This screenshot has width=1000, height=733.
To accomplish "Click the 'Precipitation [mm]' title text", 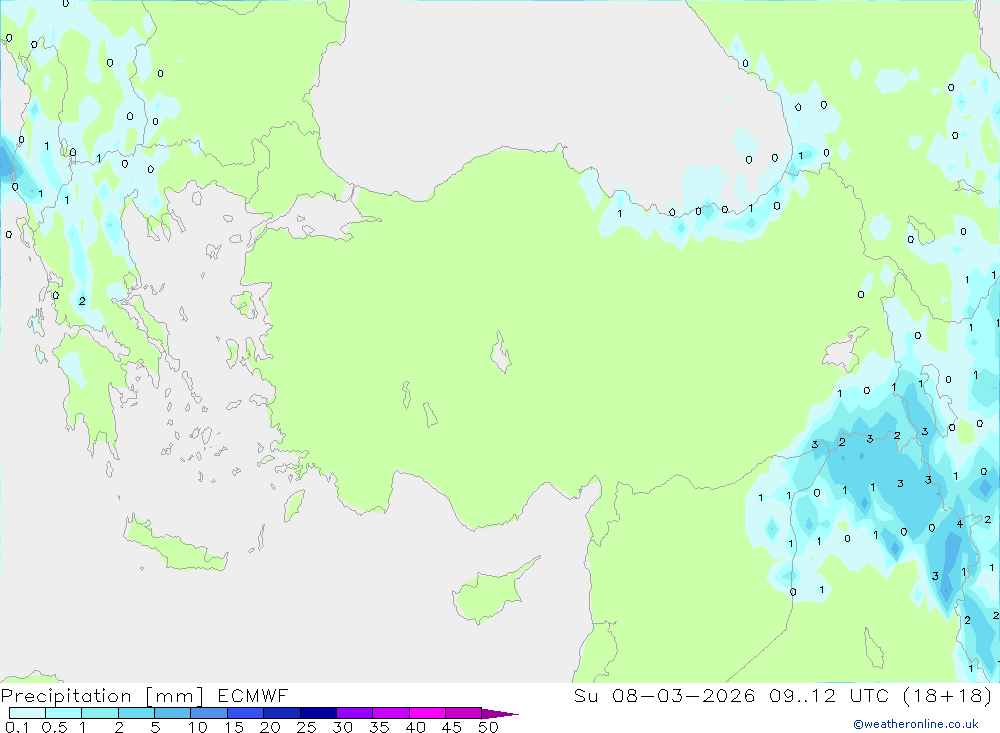I will pos(102,696).
